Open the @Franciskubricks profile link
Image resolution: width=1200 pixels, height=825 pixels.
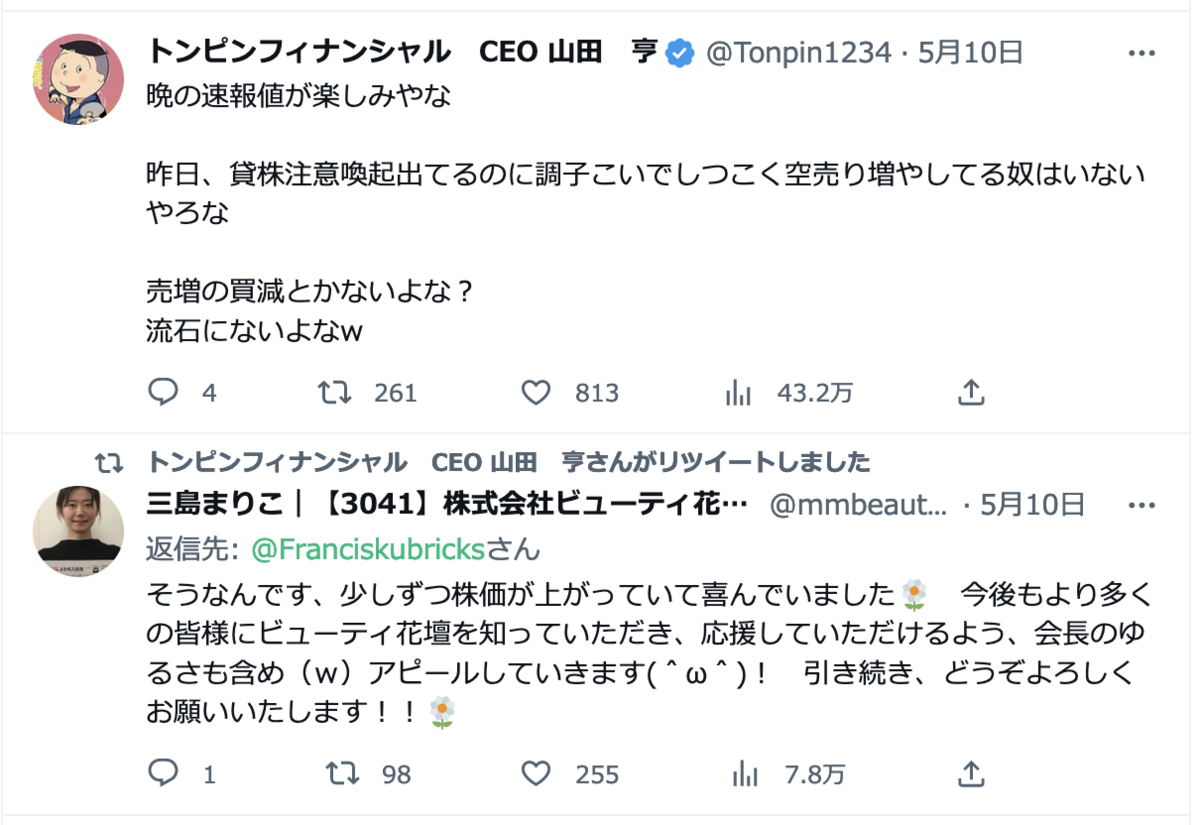tap(368, 548)
